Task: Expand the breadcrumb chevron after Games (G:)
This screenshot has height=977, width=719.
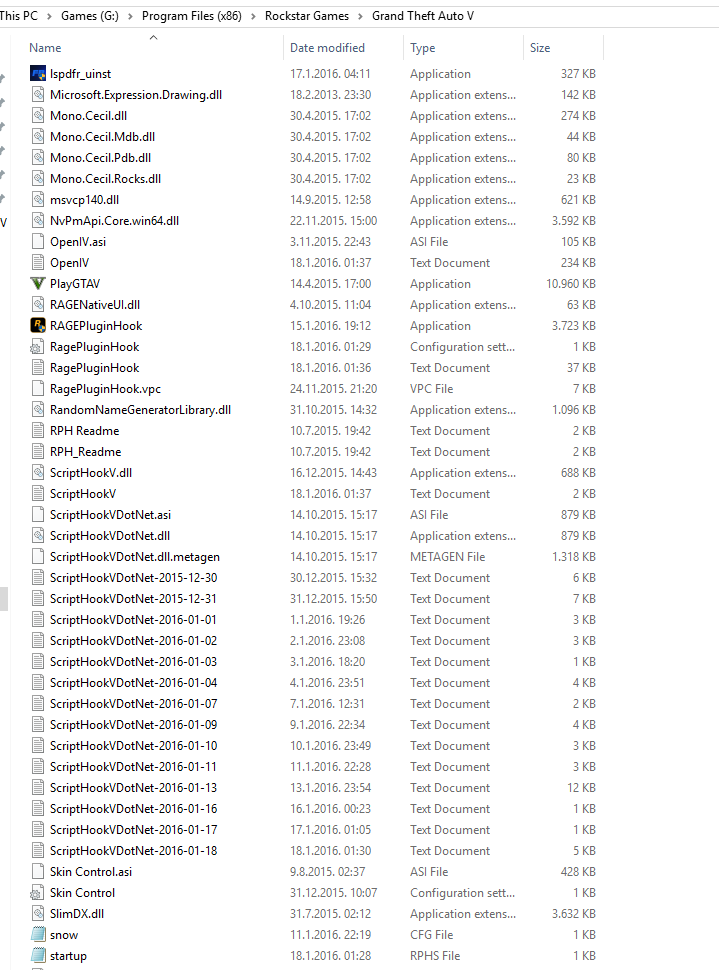Action: coord(130,16)
